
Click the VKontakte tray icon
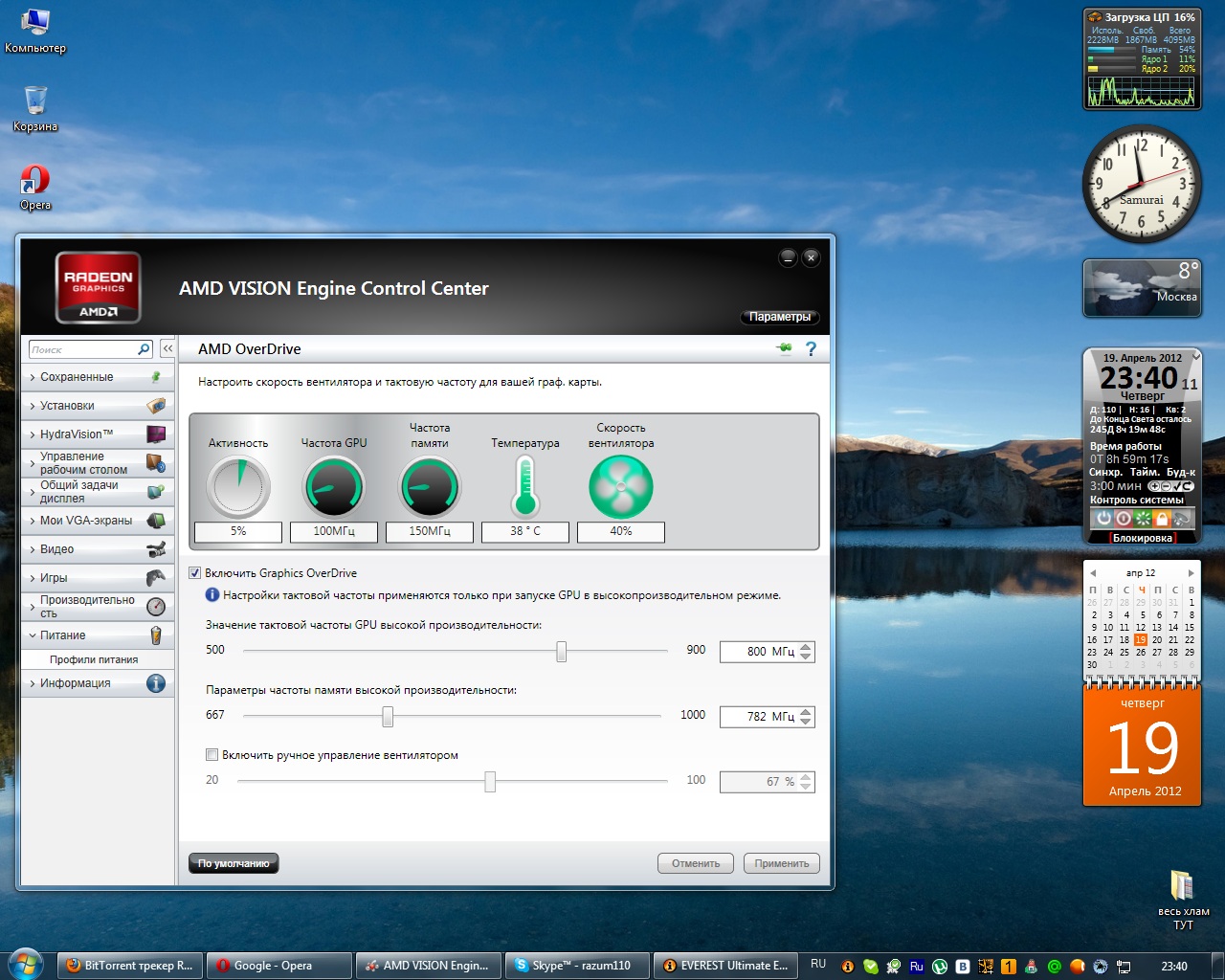(x=963, y=967)
